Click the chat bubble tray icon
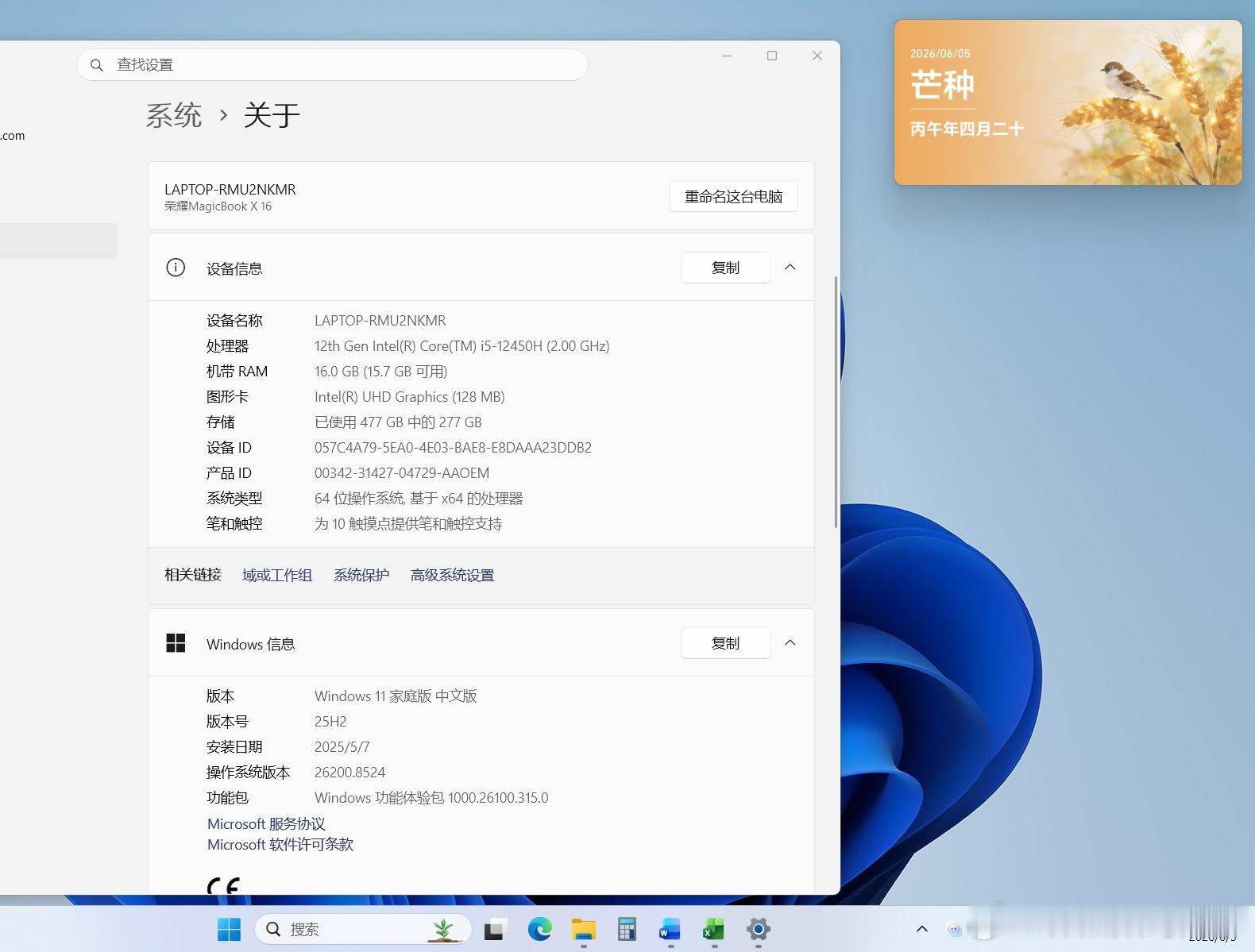This screenshot has width=1255, height=952. point(954,929)
